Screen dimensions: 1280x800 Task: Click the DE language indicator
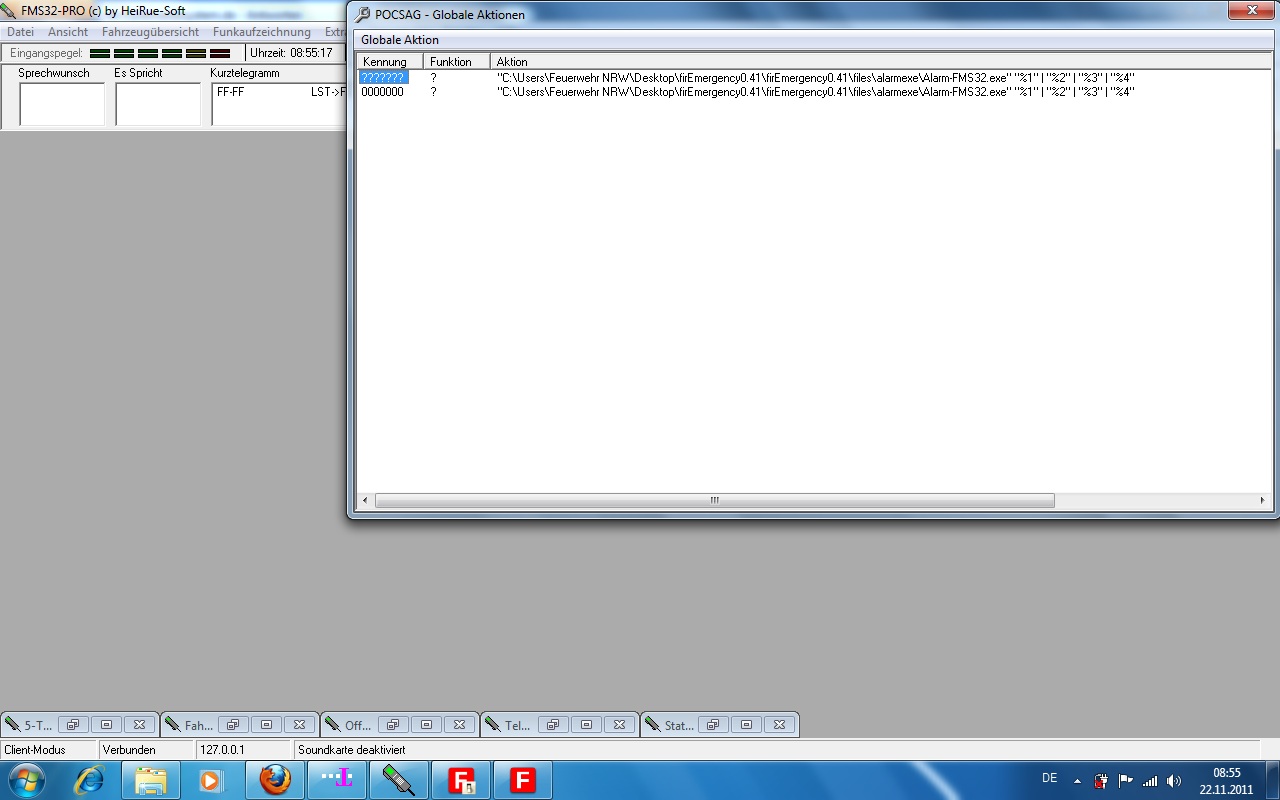point(1049,778)
